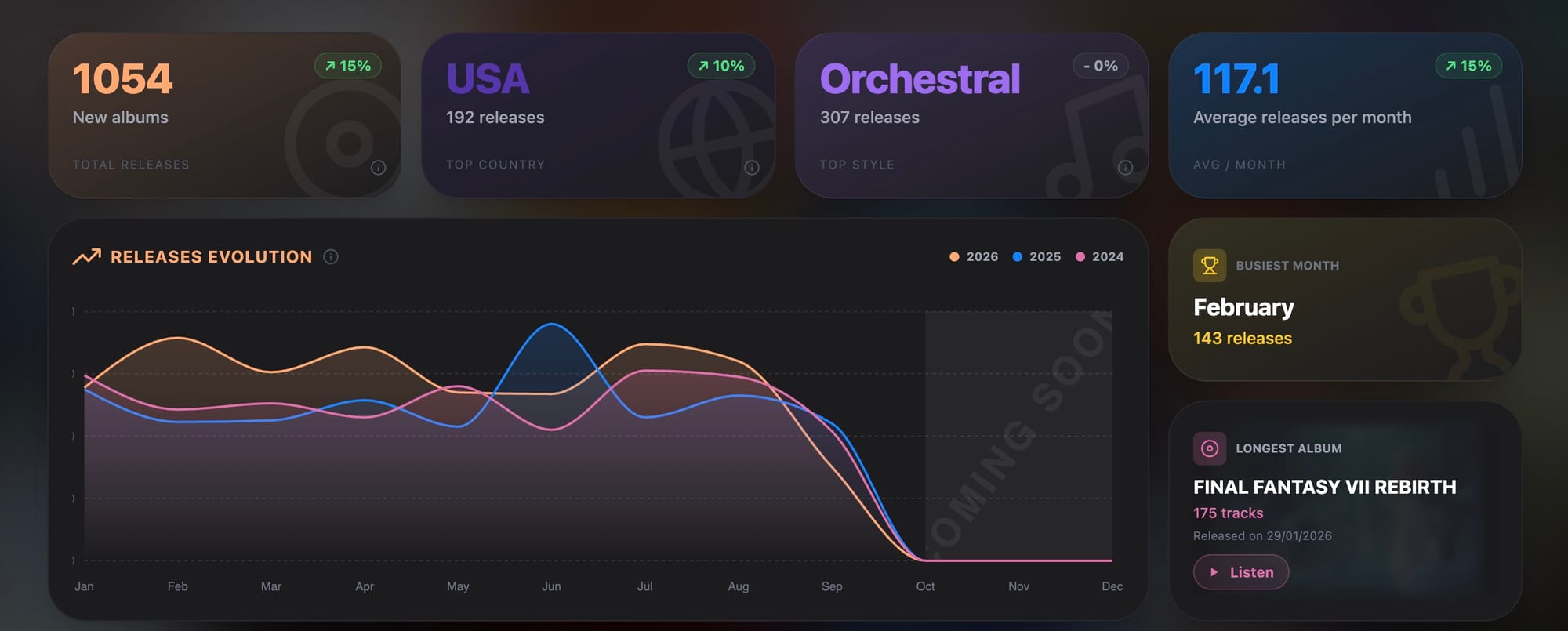Toggle the 2026 series in chart legend
This screenshot has height=631, width=1568.
pyautogui.click(x=974, y=256)
